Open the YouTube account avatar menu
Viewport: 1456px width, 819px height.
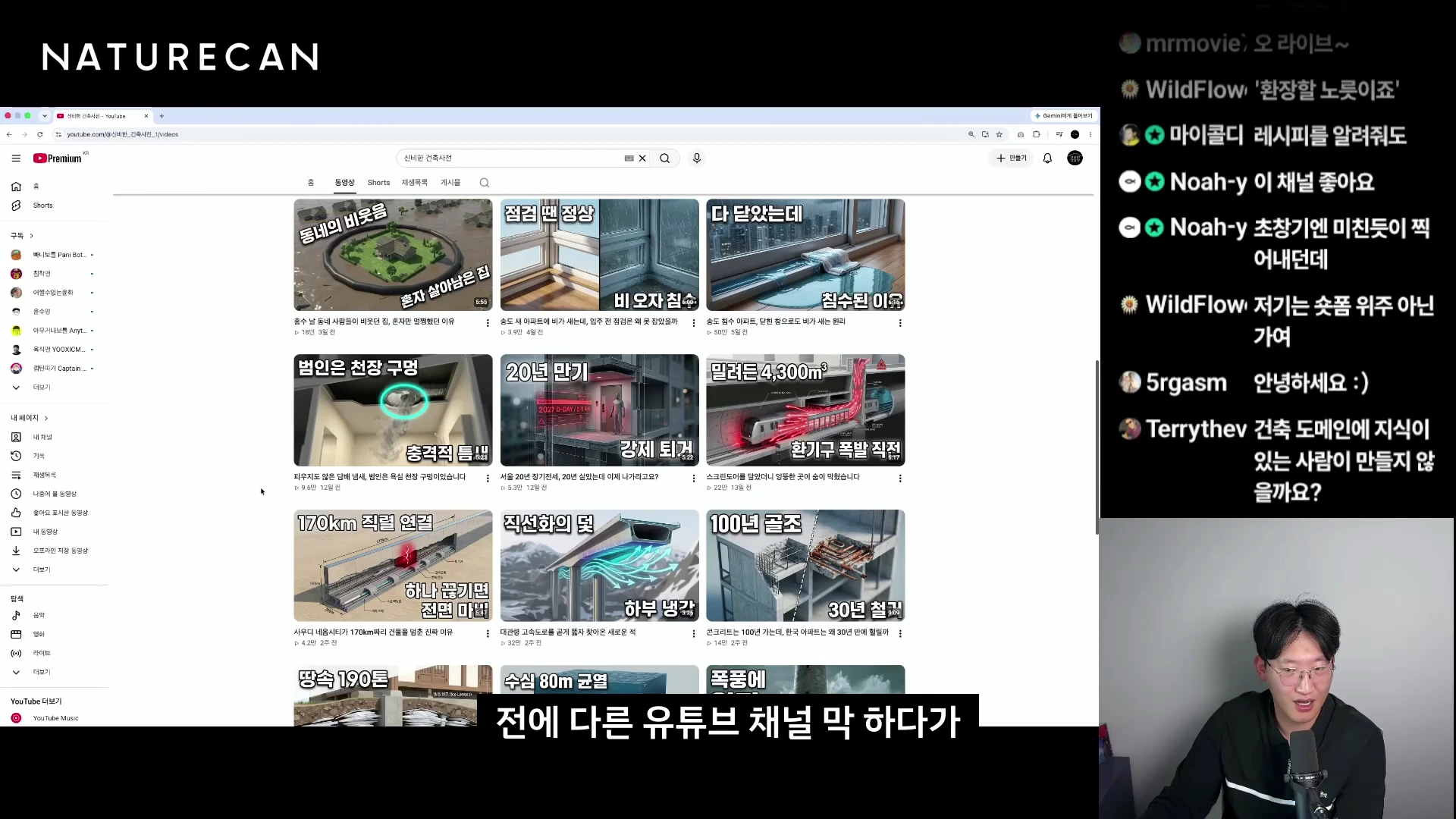point(1075,158)
